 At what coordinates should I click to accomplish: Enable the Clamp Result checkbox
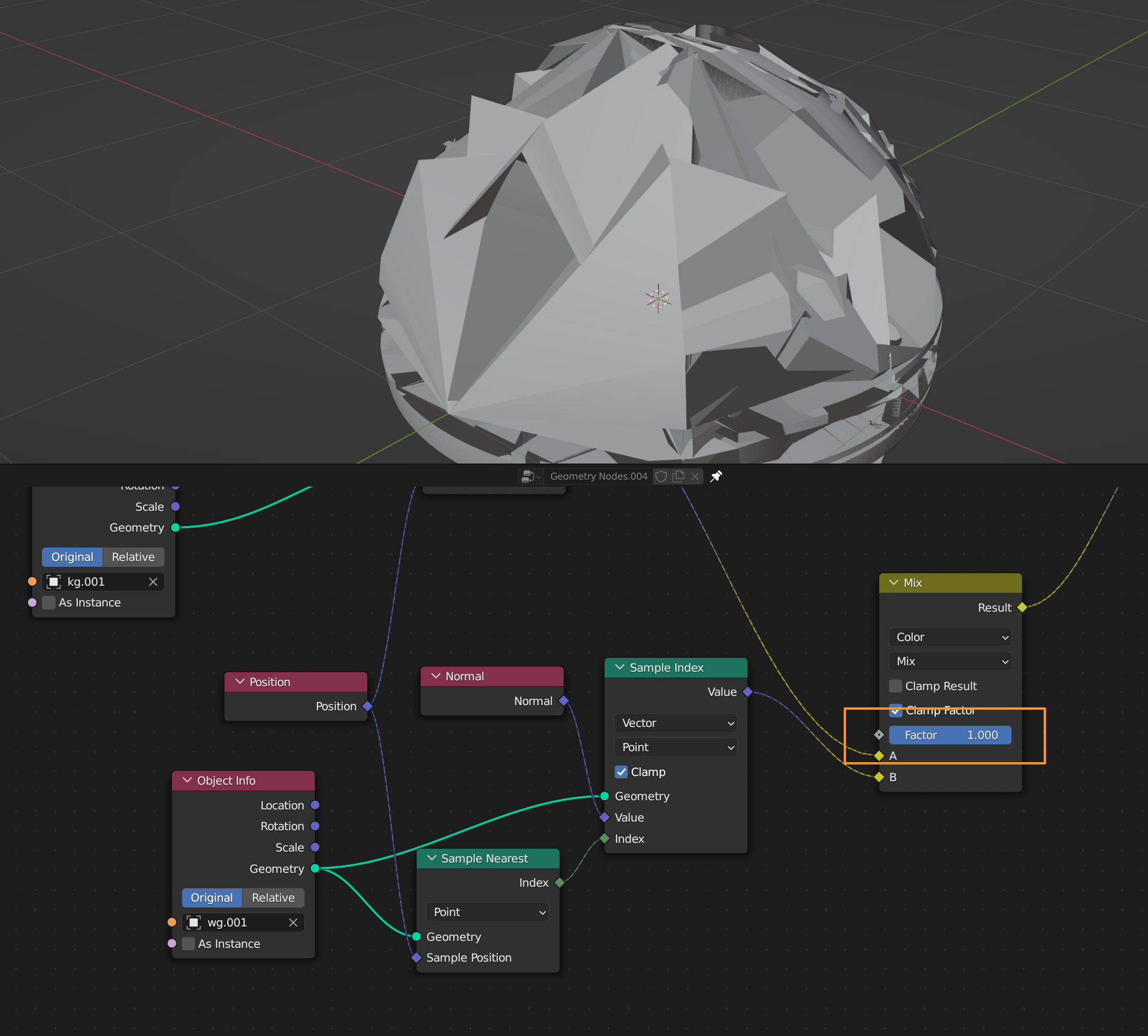[x=896, y=686]
